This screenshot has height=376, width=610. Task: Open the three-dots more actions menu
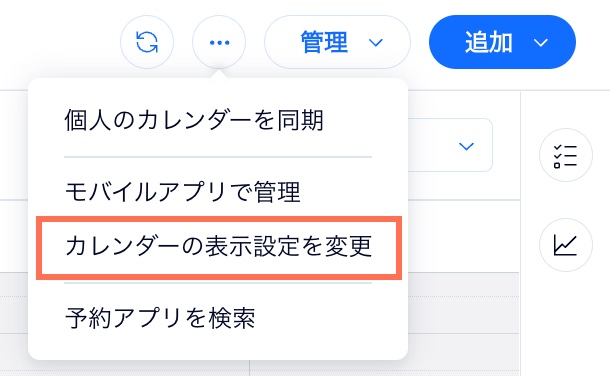(x=219, y=42)
